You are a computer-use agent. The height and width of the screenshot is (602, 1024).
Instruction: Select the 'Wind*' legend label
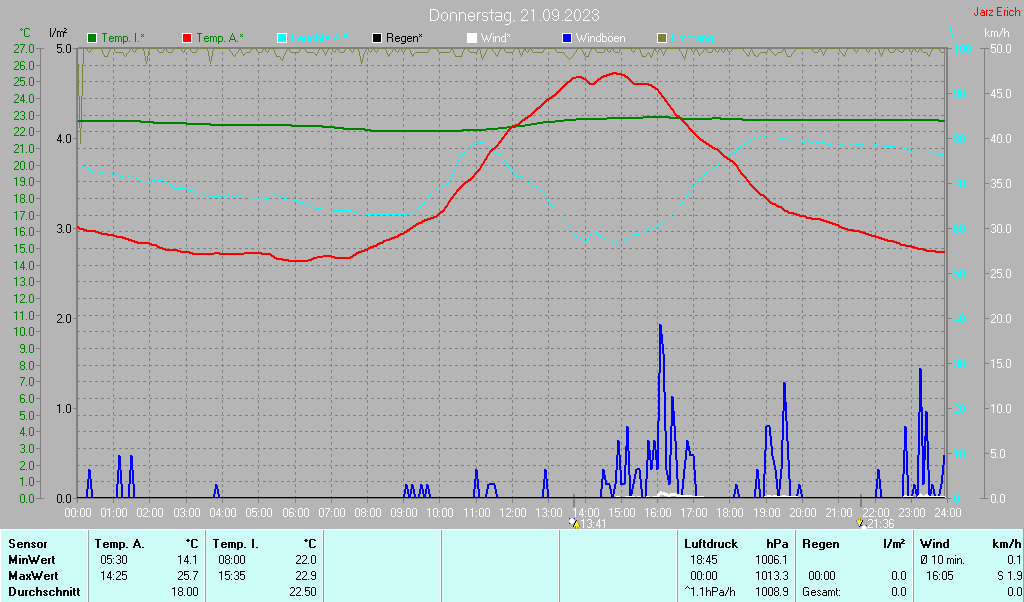coord(496,39)
